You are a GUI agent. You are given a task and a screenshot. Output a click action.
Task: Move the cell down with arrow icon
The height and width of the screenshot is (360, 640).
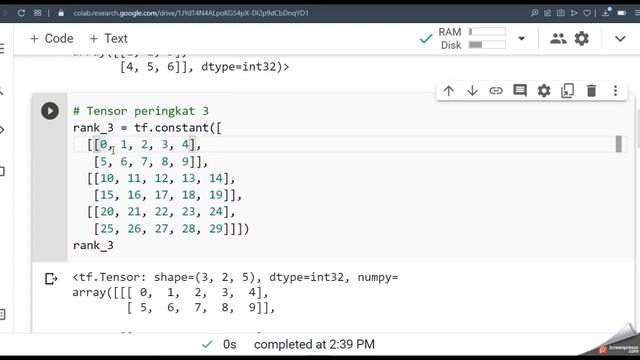472,91
